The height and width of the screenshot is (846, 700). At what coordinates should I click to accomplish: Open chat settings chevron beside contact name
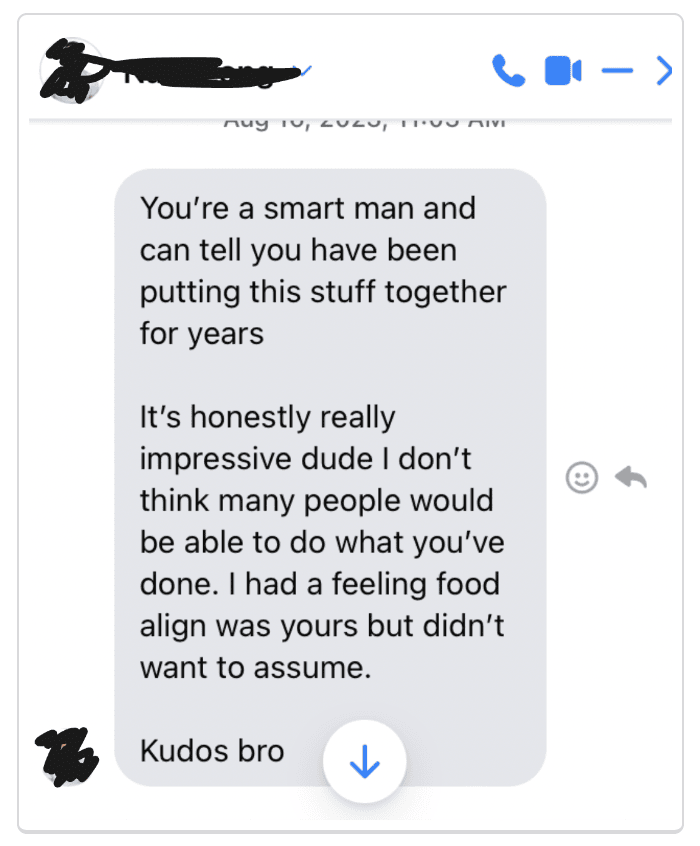click(x=305, y=70)
